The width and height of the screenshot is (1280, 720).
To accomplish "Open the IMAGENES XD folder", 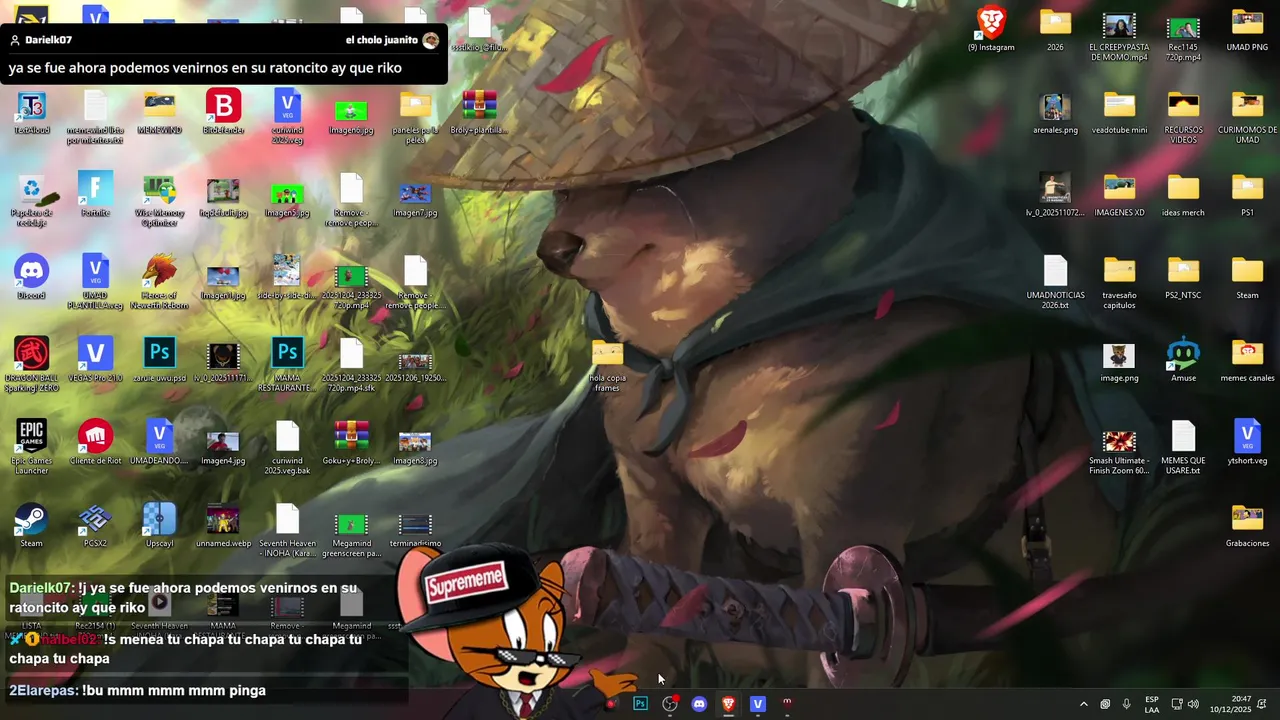I will pyautogui.click(x=1119, y=195).
